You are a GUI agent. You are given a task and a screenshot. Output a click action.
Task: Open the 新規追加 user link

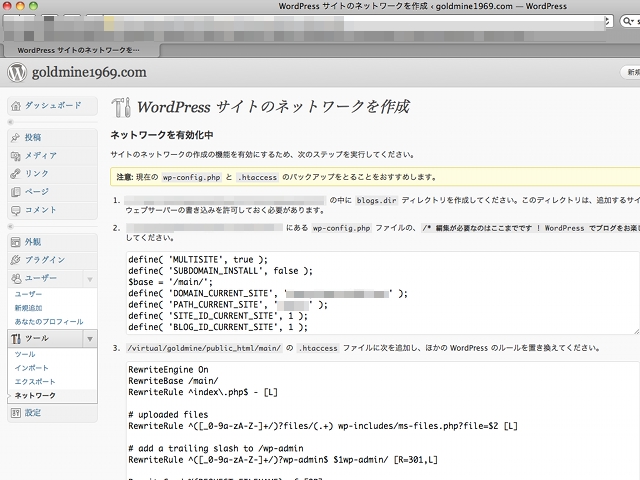point(28,308)
